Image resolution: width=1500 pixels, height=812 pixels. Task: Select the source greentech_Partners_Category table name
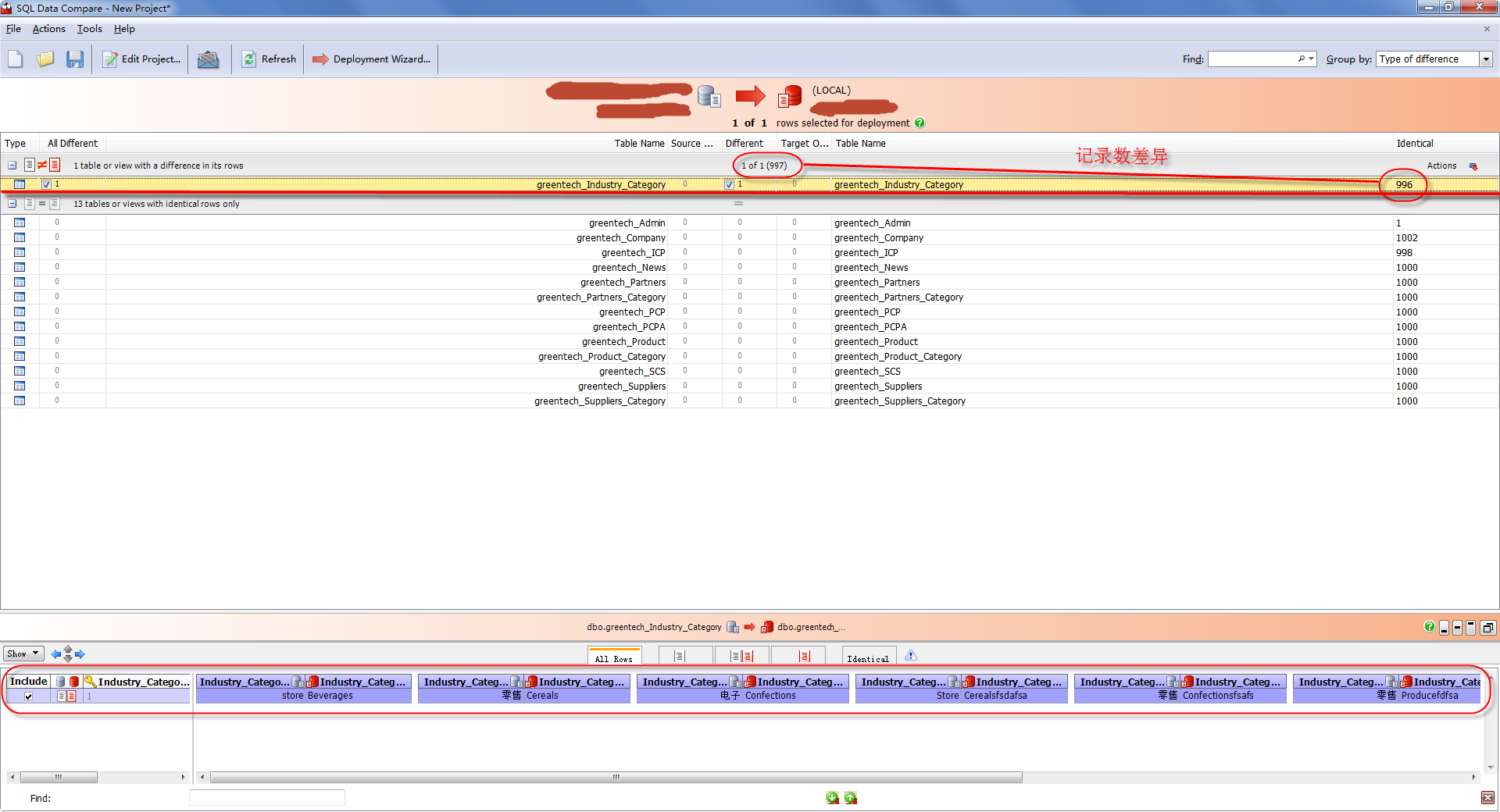(601, 297)
